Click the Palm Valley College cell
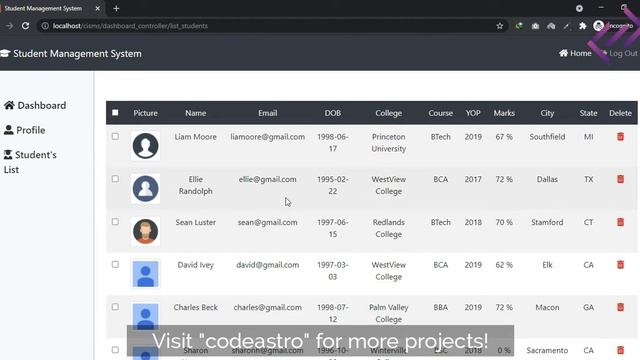The image size is (640, 360). (x=389, y=313)
